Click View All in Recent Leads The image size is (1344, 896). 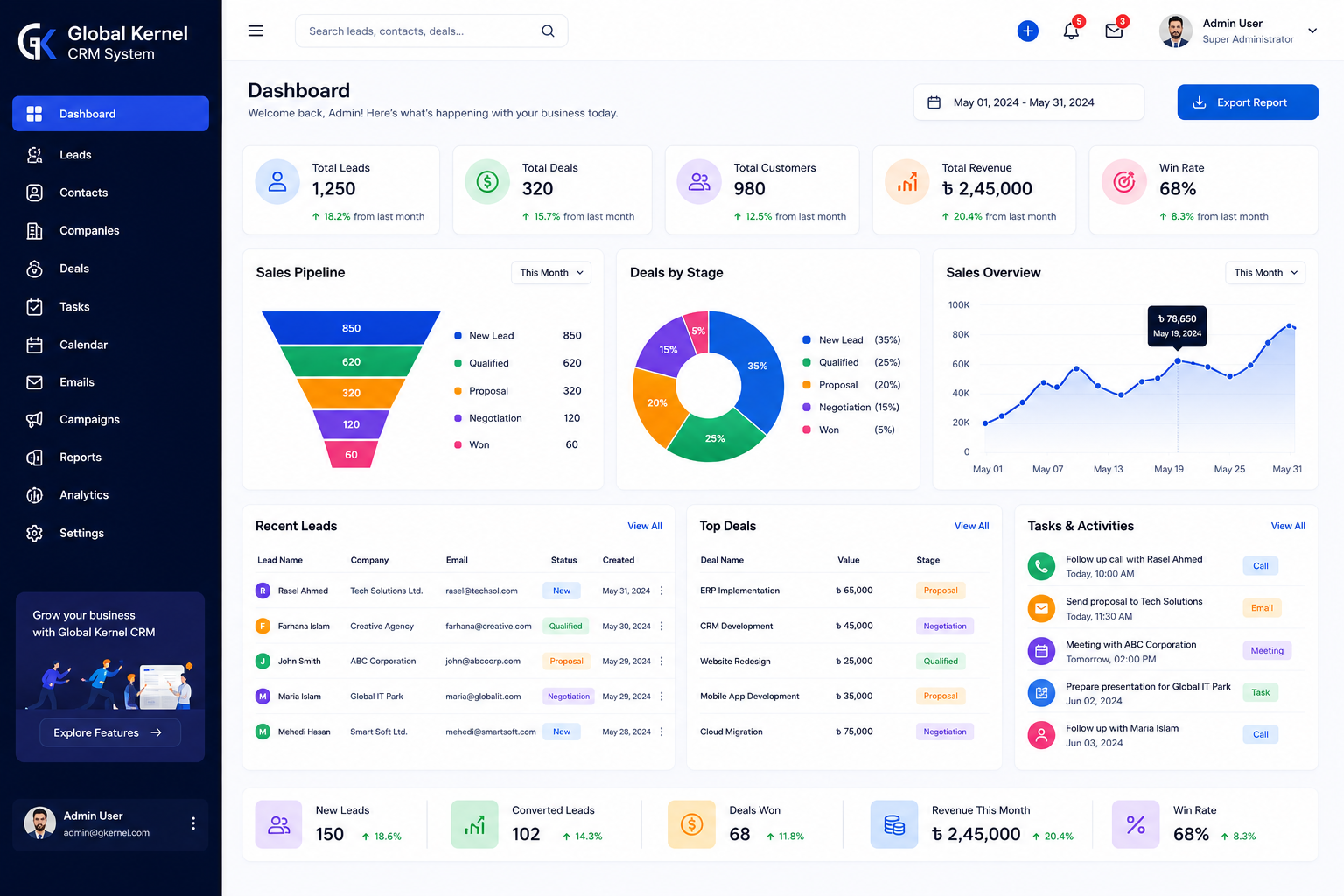(x=645, y=526)
